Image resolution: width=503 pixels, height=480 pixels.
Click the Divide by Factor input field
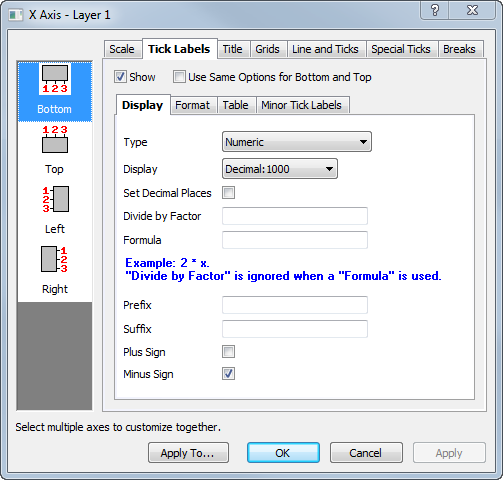click(295, 216)
